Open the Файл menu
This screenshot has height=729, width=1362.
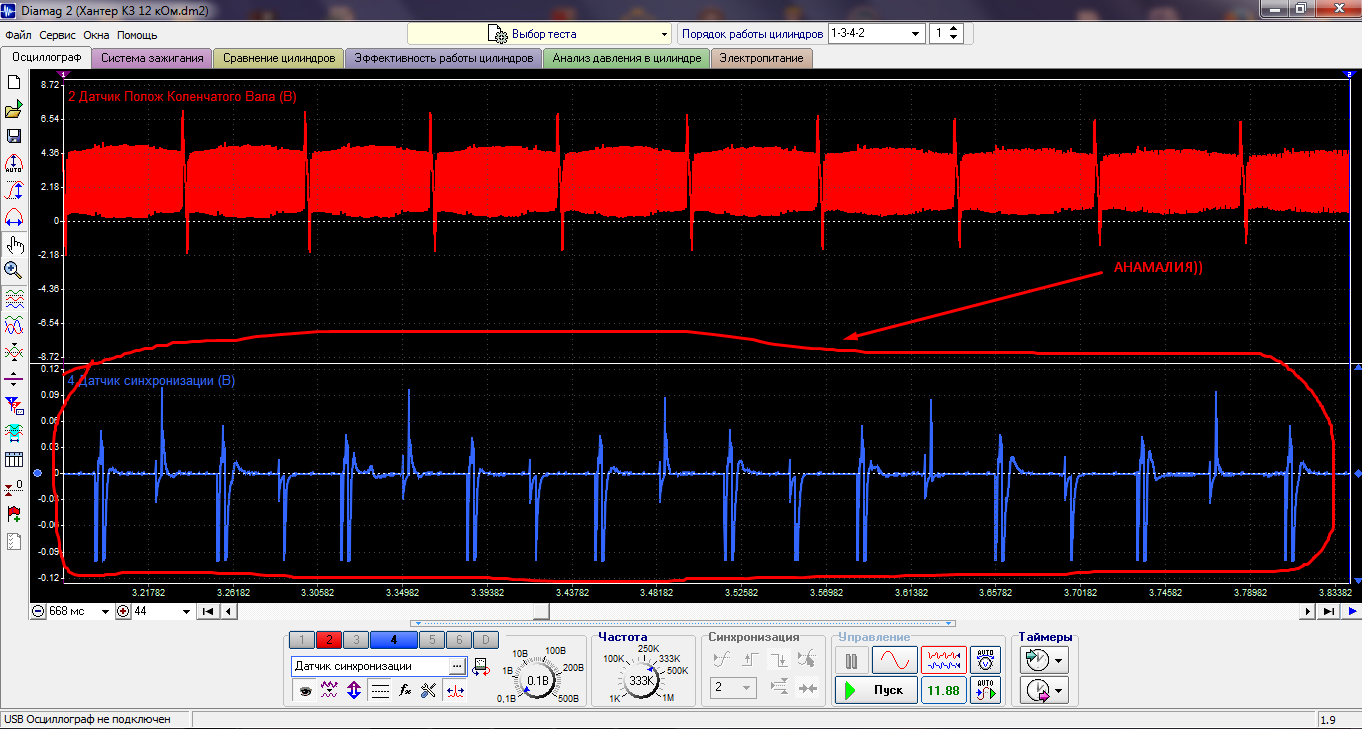18,35
